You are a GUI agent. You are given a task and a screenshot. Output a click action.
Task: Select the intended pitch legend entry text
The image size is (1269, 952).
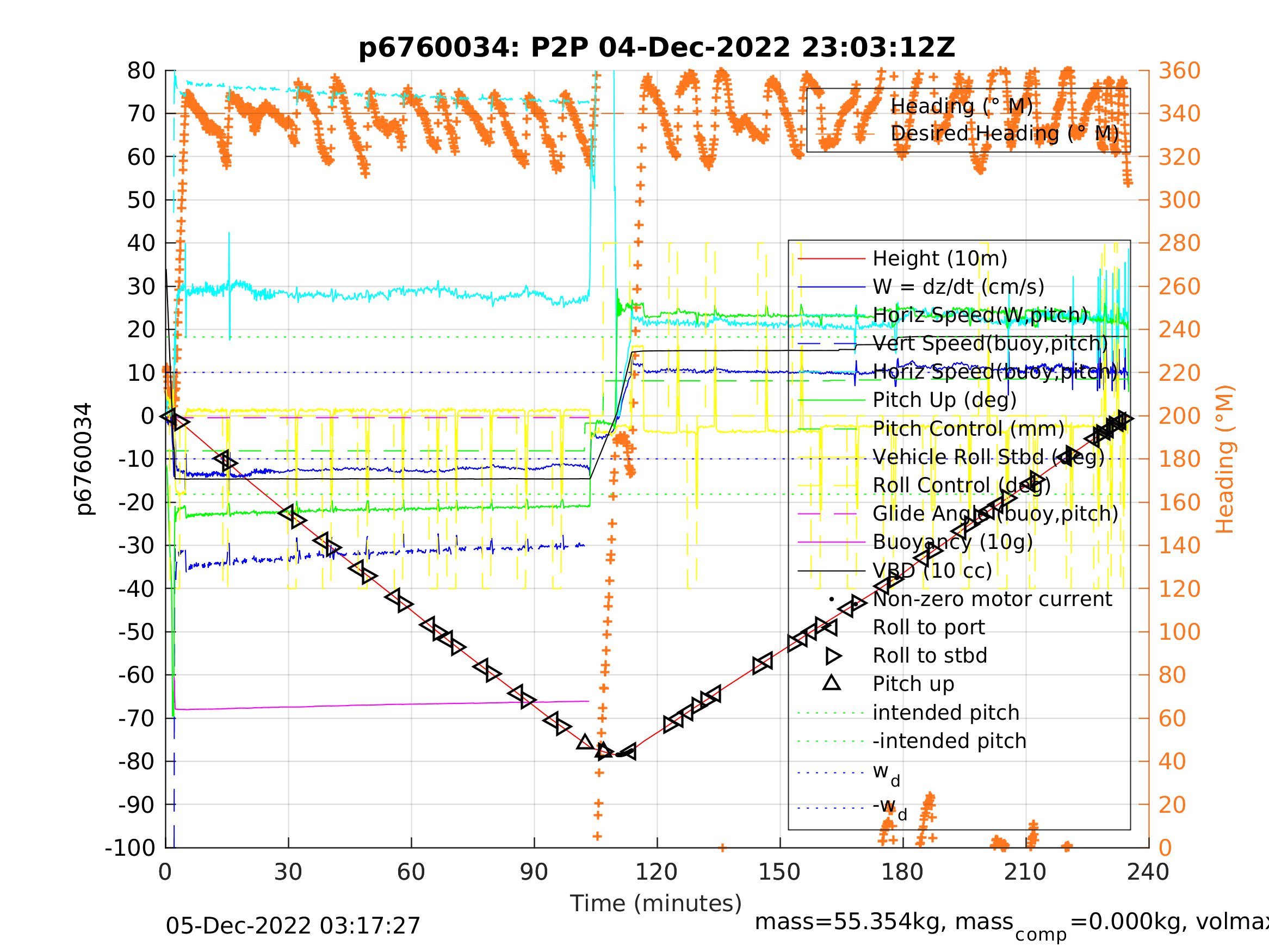tap(946, 713)
